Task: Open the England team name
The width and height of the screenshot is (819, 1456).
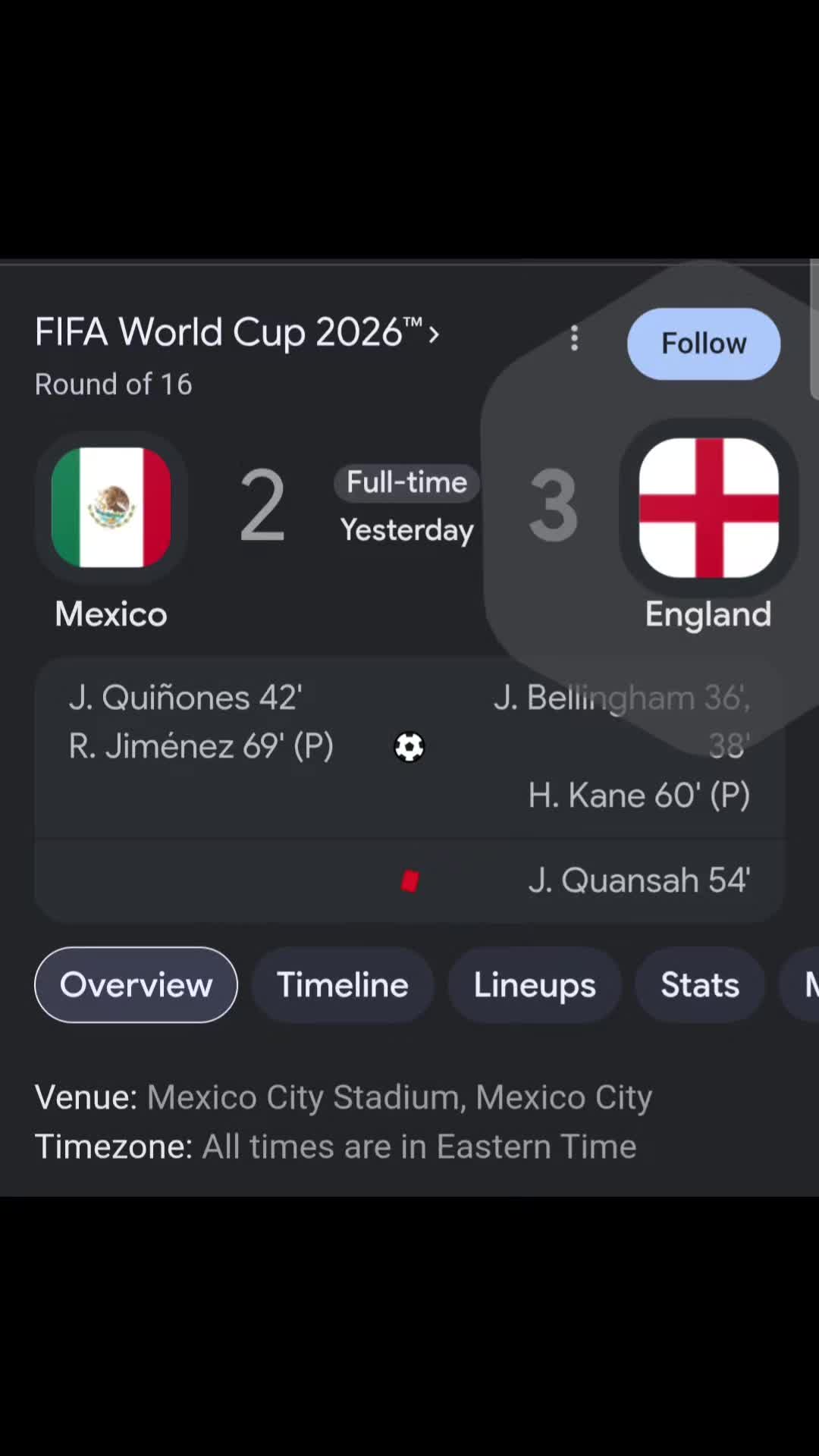Action: (x=708, y=614)
